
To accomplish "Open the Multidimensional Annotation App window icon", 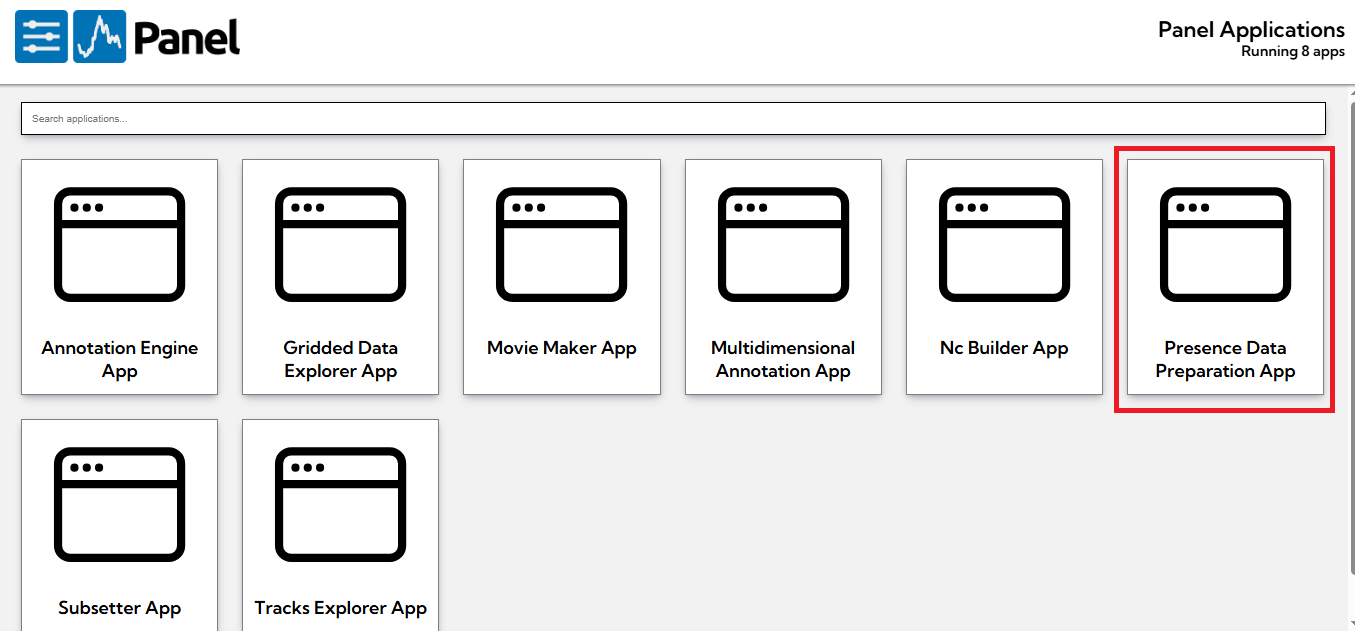I will (783, 243).
